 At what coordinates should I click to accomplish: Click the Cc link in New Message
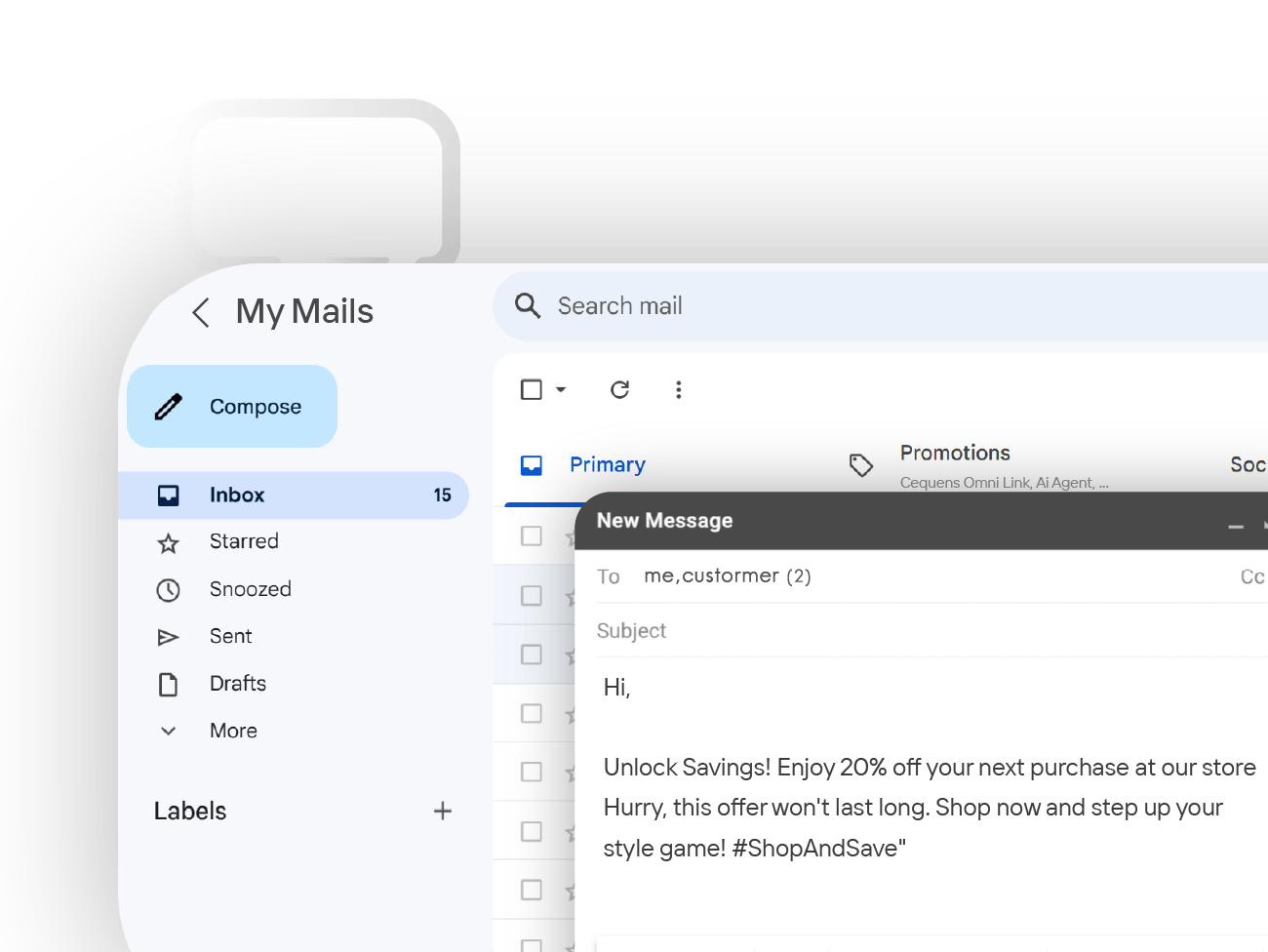(x=1252, y=575)
